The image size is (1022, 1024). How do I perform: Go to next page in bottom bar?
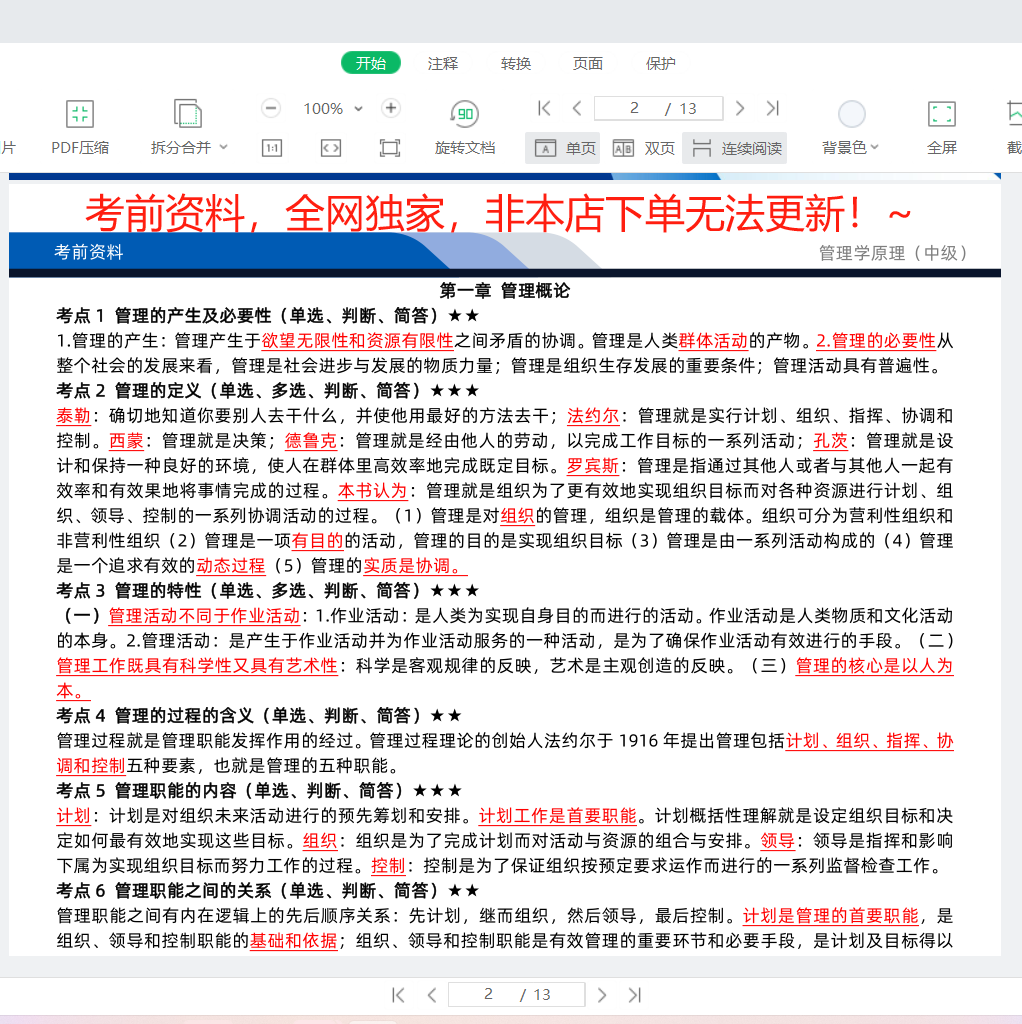601,995
